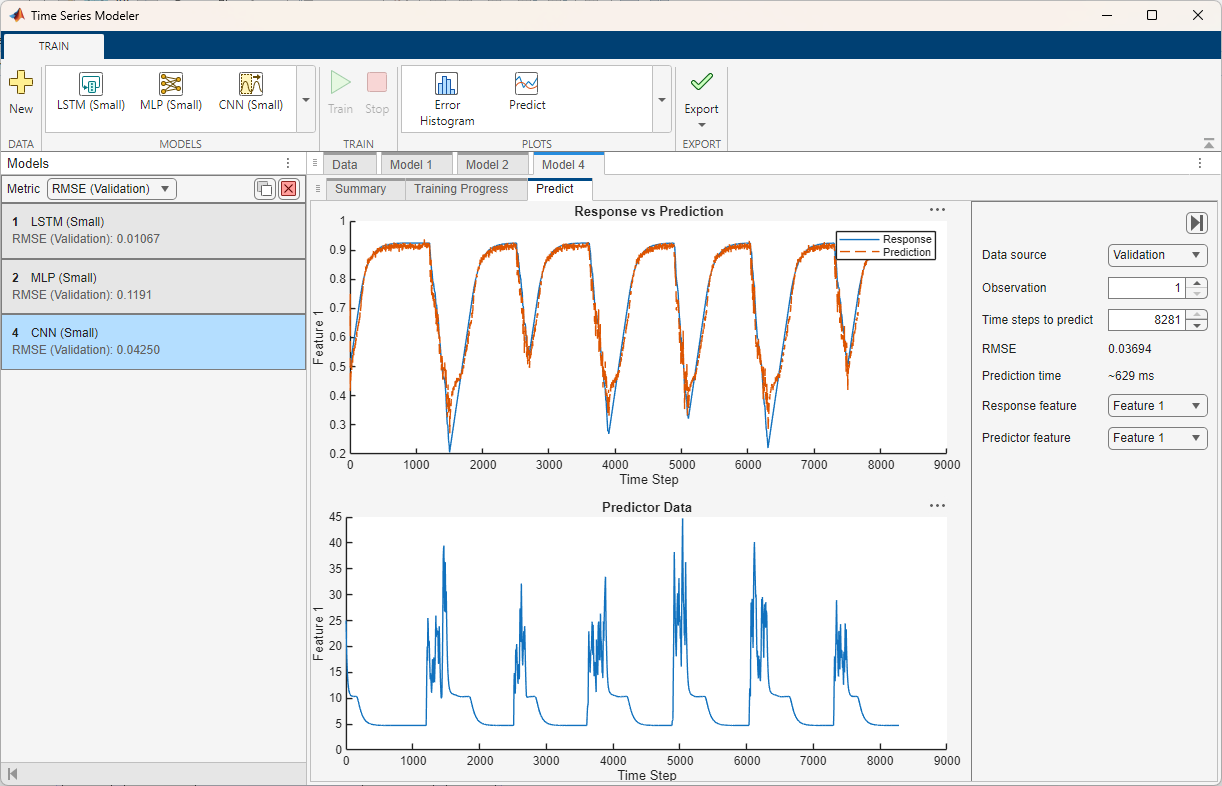The height and width of the screenshot is (786, 1222).
Task: Select the LSTM (Small) model template
Action: [x=90, y=93]
